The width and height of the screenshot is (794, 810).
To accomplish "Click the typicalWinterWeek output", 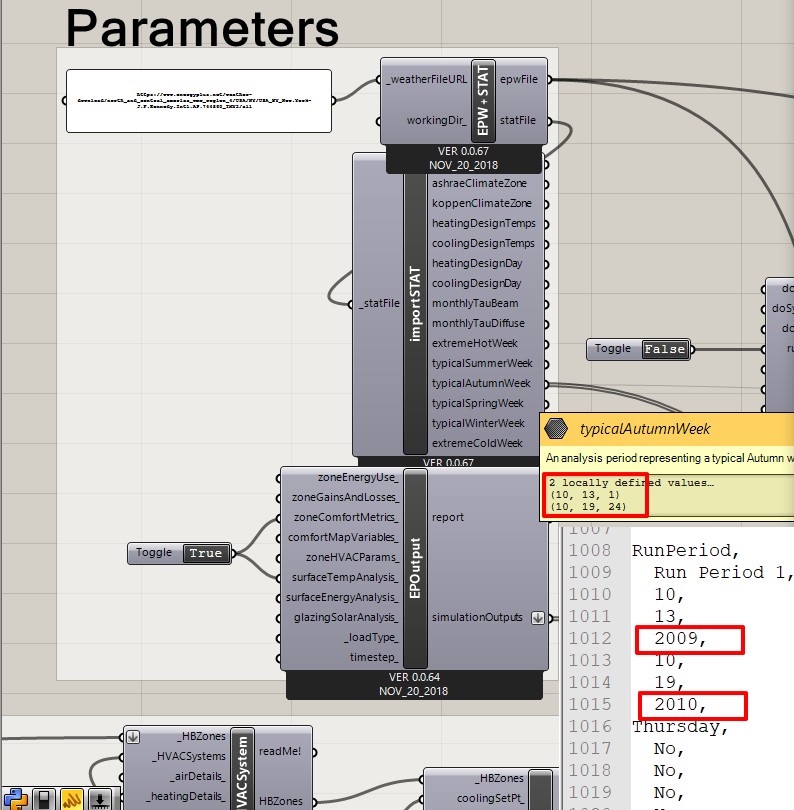I will 478,424.
